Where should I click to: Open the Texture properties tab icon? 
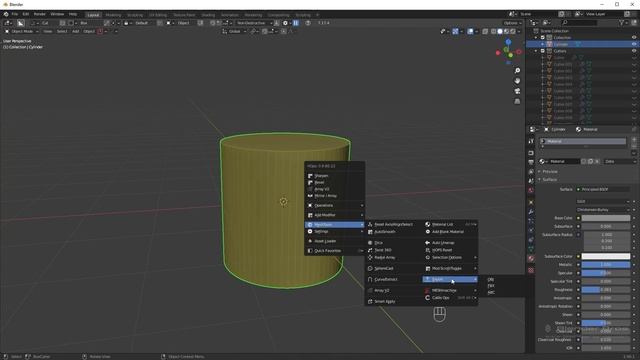pyautogui.click(x=531, y=270)
